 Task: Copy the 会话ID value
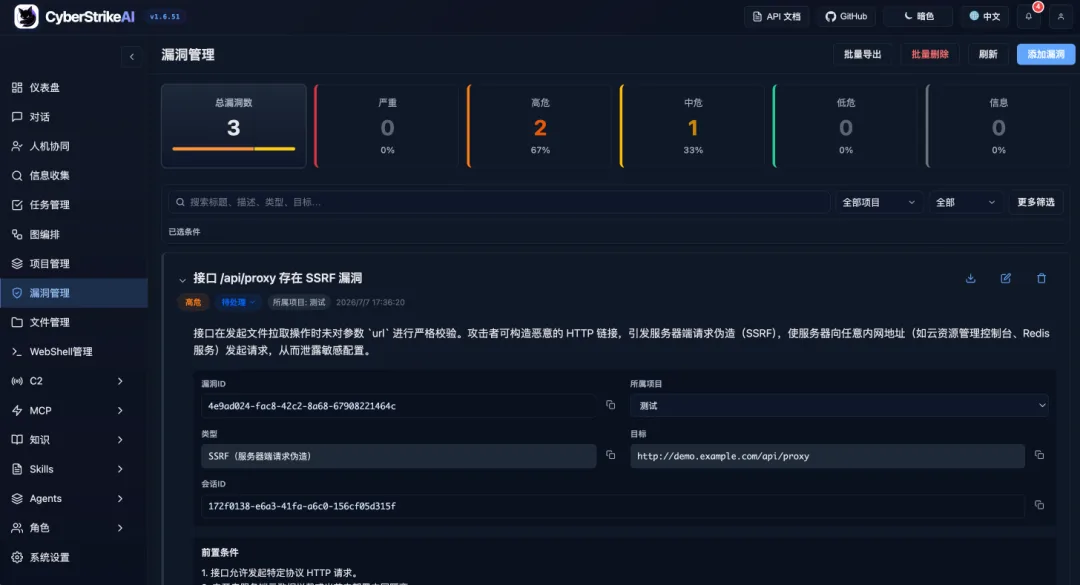(x=1039, y=505)
